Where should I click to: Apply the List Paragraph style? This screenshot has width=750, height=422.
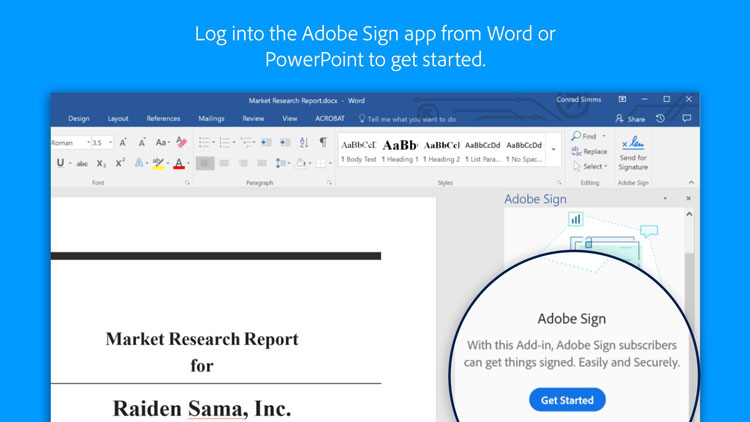(483, 151)
